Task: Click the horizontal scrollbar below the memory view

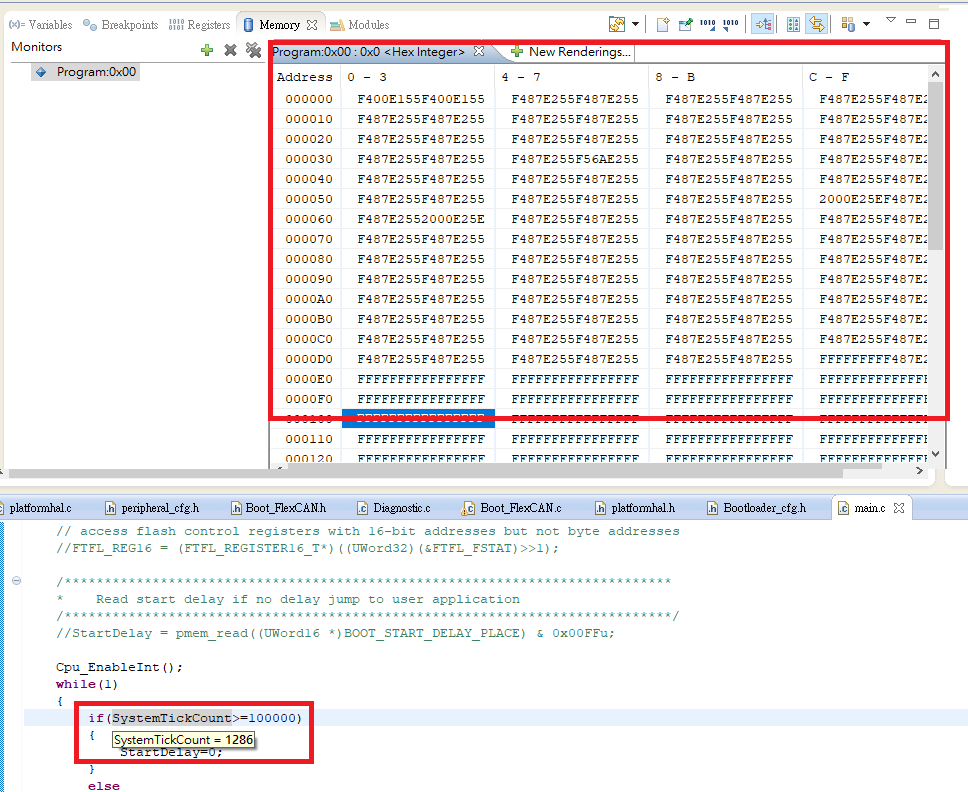Action: (426, 473)
